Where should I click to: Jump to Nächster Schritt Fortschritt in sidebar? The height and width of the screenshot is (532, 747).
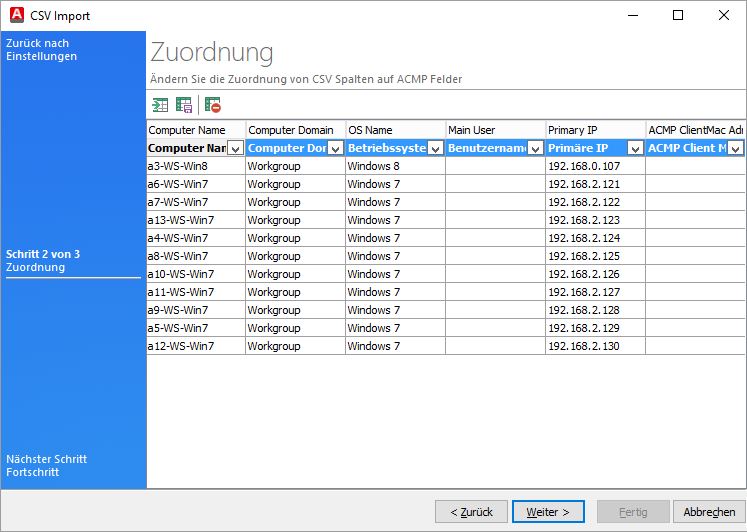coord(46,465)
